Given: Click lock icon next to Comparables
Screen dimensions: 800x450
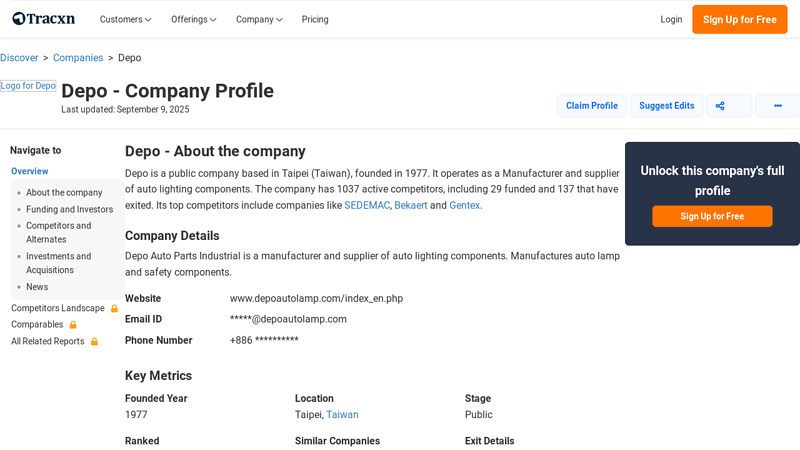Looking at the screenshot, I should coord(73,325).
